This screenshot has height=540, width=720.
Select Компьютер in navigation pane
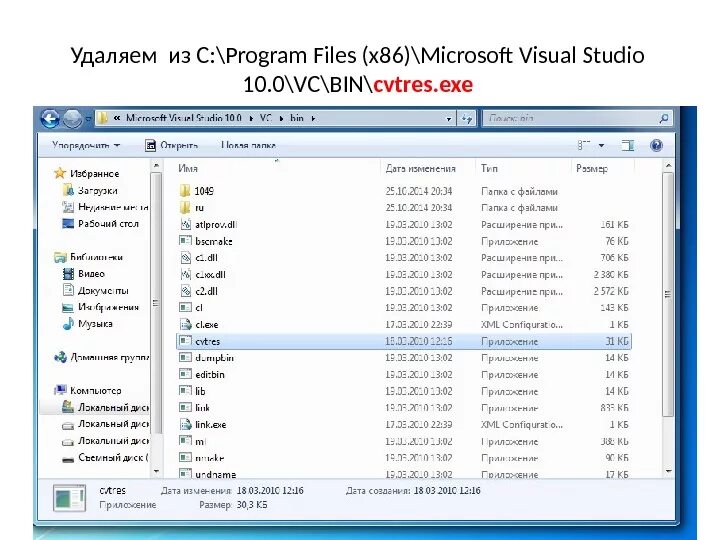pos(95,391)
